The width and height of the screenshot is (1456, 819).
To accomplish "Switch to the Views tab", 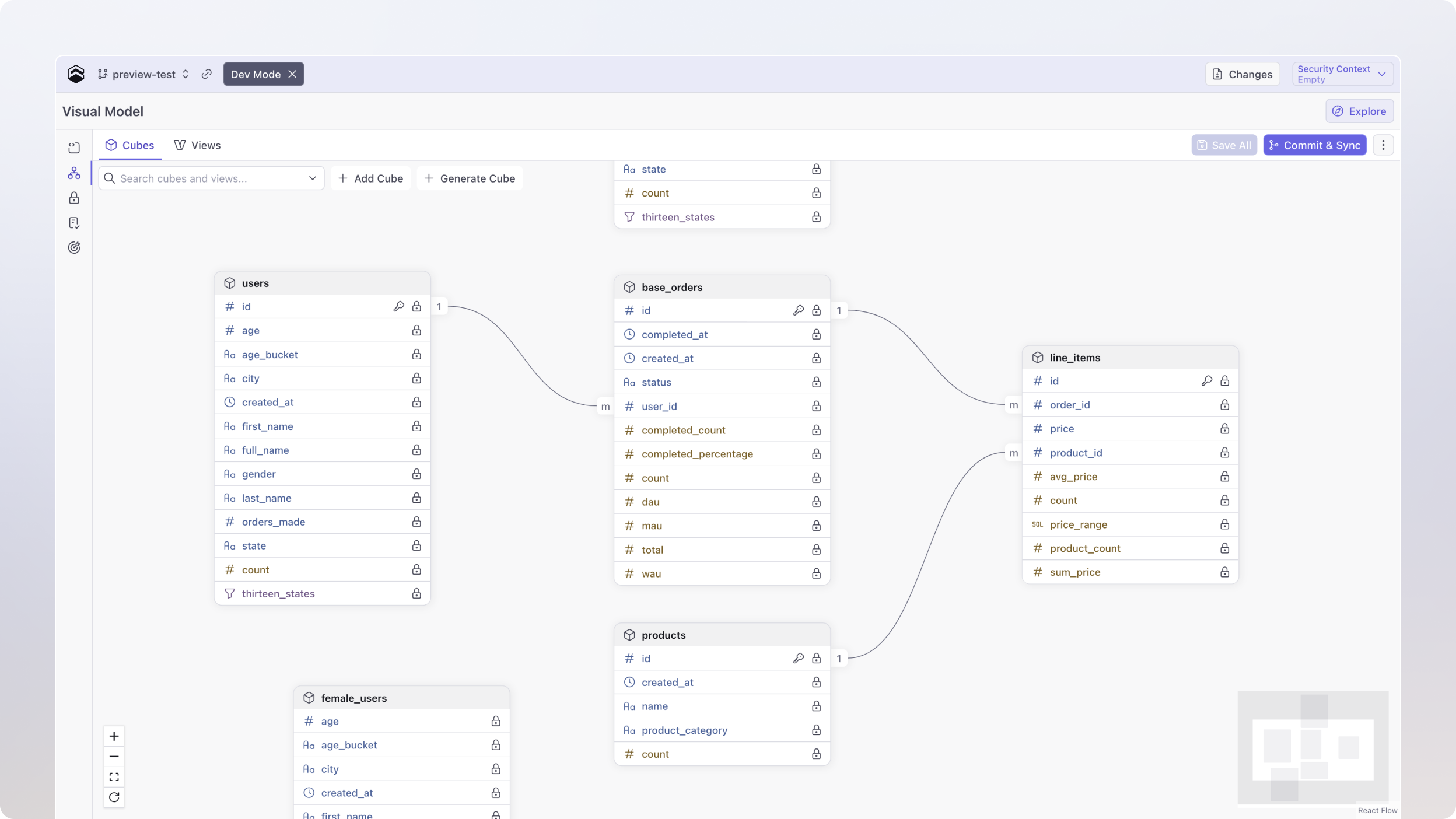I will (197, 145).
